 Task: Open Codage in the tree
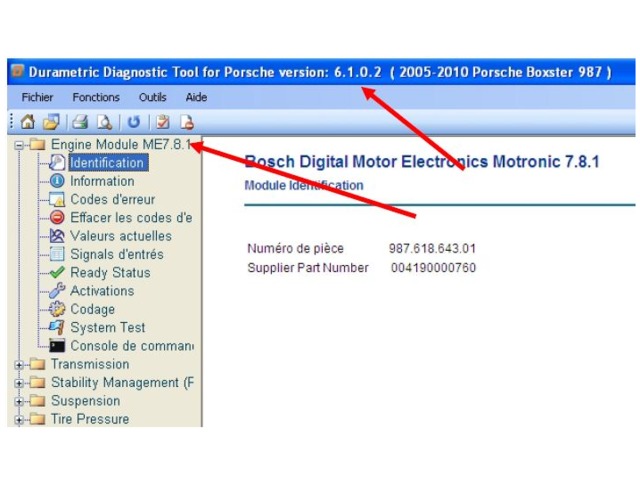[92, 309]
